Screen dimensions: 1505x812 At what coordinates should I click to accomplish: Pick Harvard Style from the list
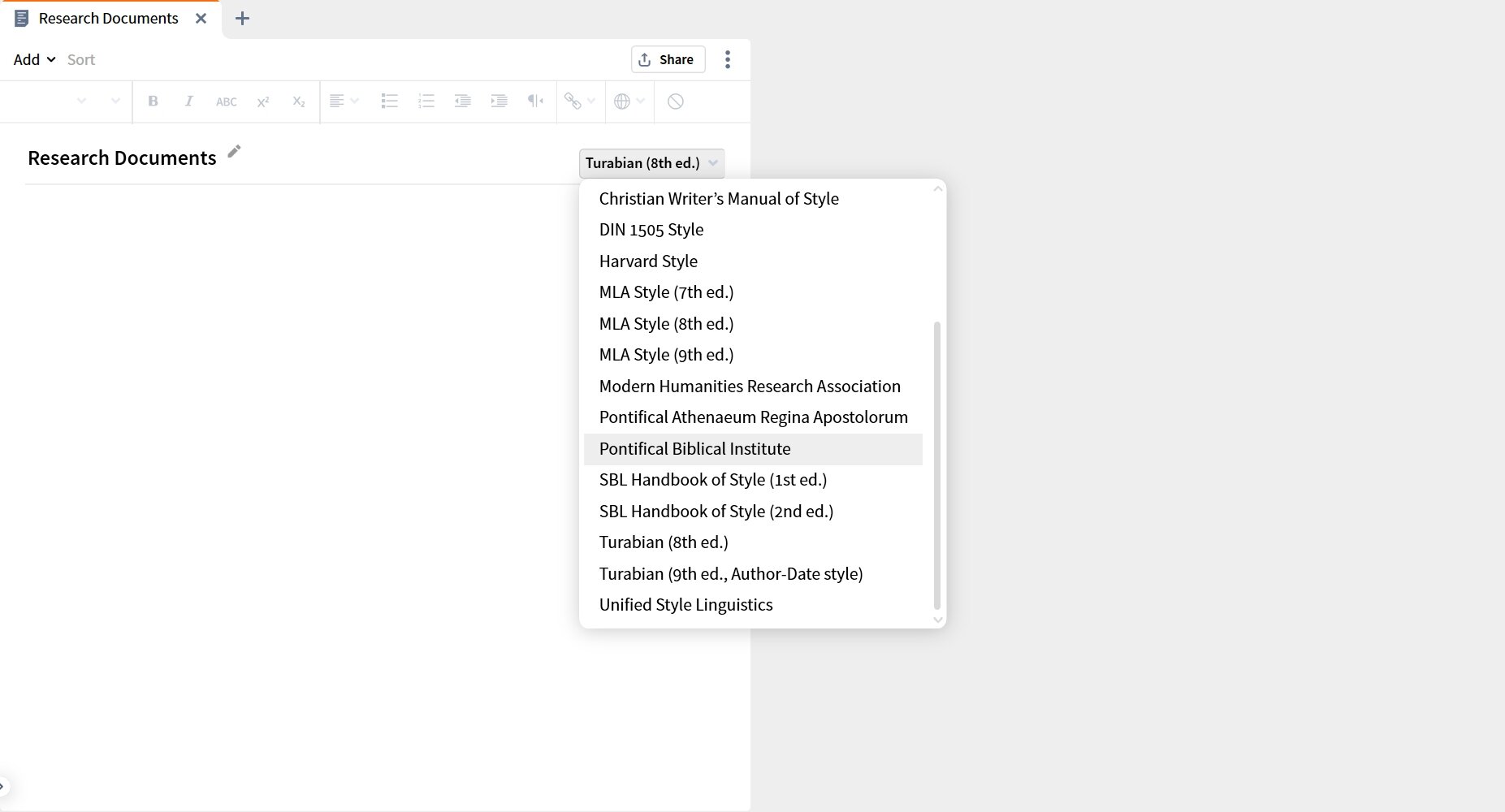click(648, 261)
